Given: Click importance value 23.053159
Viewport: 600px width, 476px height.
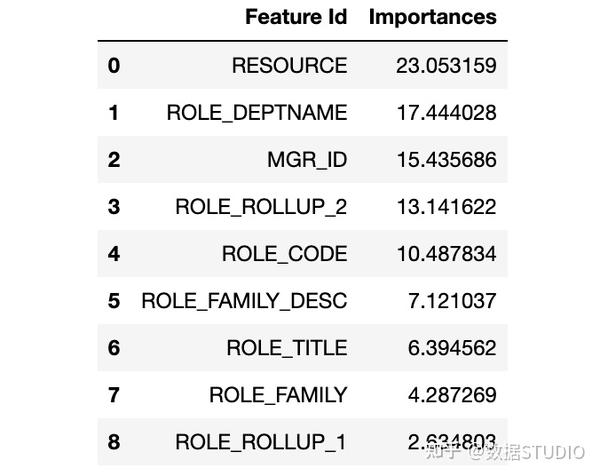Looking at the screenshot, I should [x=446, y=65].
